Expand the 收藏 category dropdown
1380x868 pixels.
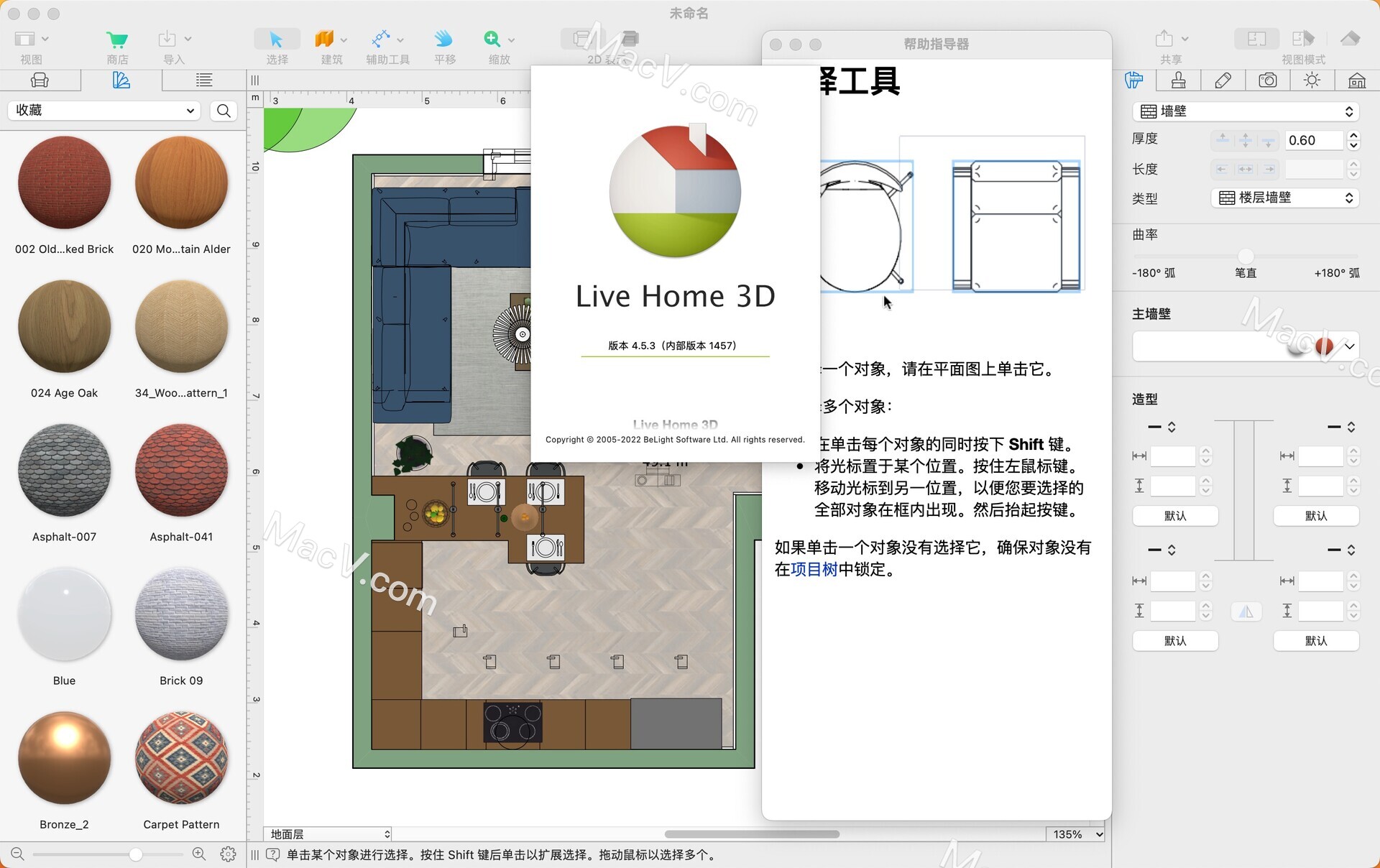pyautogui.click(x=103, y=111)
